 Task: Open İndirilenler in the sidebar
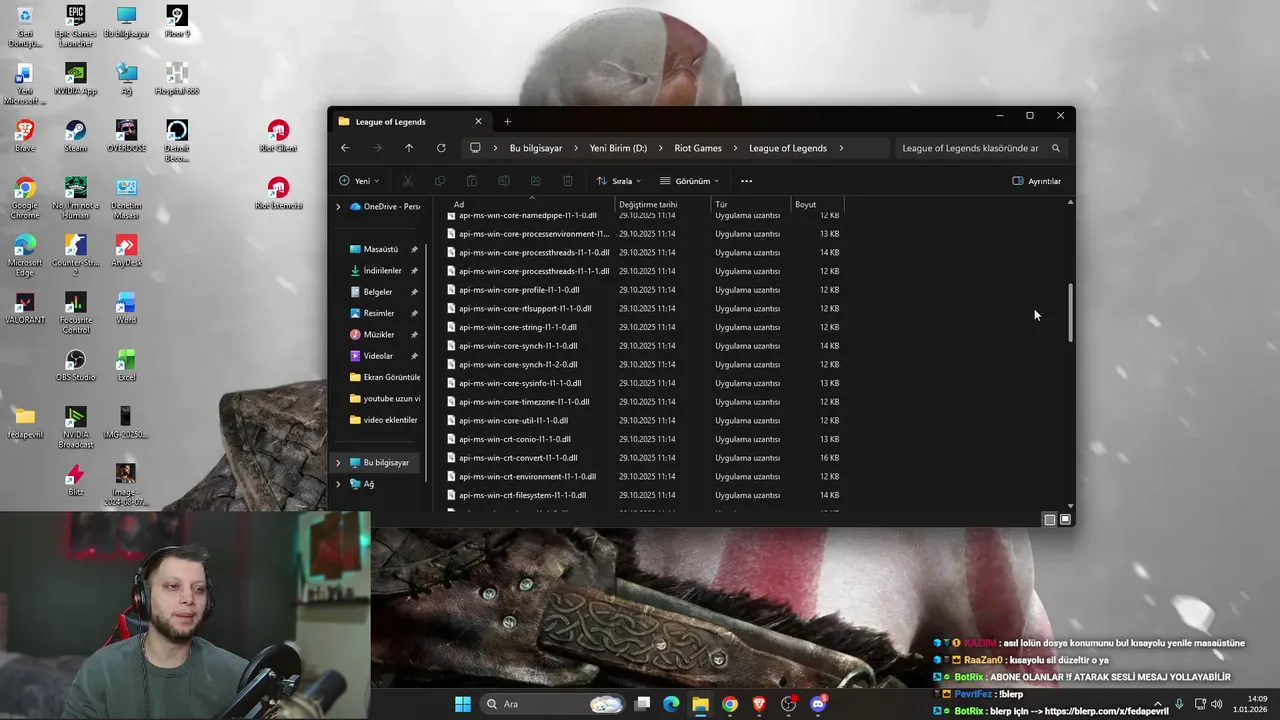(383, 271)
